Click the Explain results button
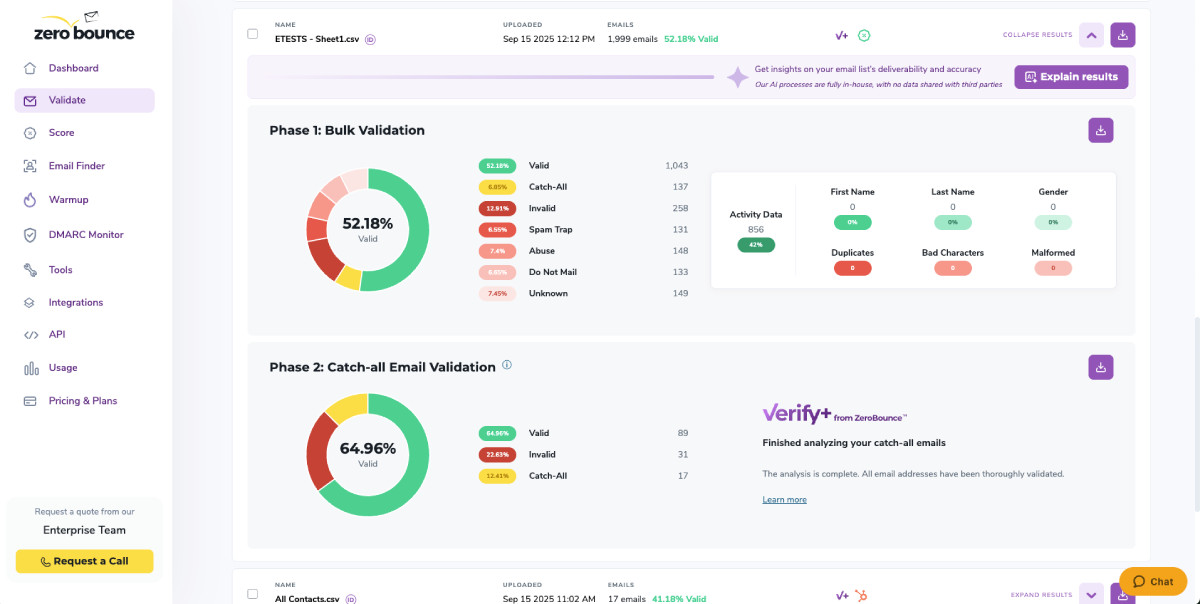 click(x=1070, y=76)
